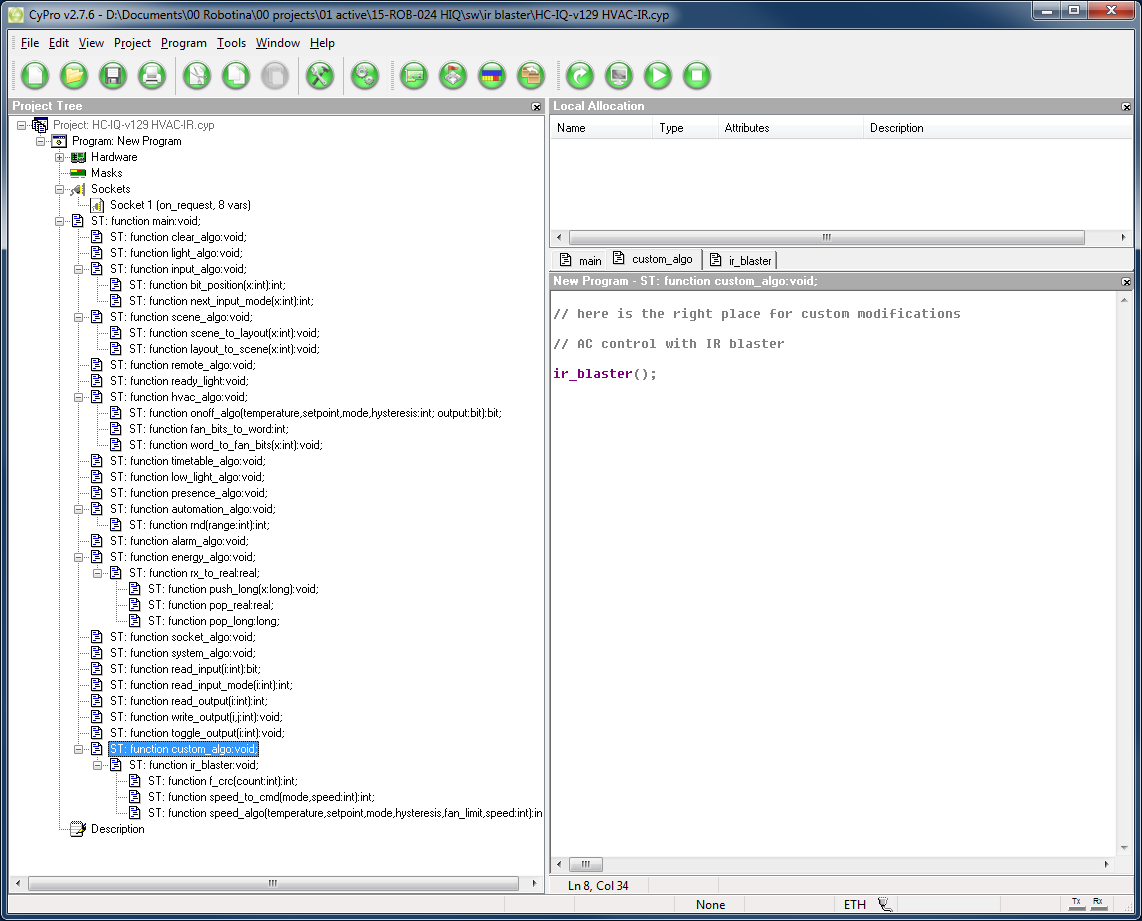Close the Local Allocation panel

[x=1126, y=107]
